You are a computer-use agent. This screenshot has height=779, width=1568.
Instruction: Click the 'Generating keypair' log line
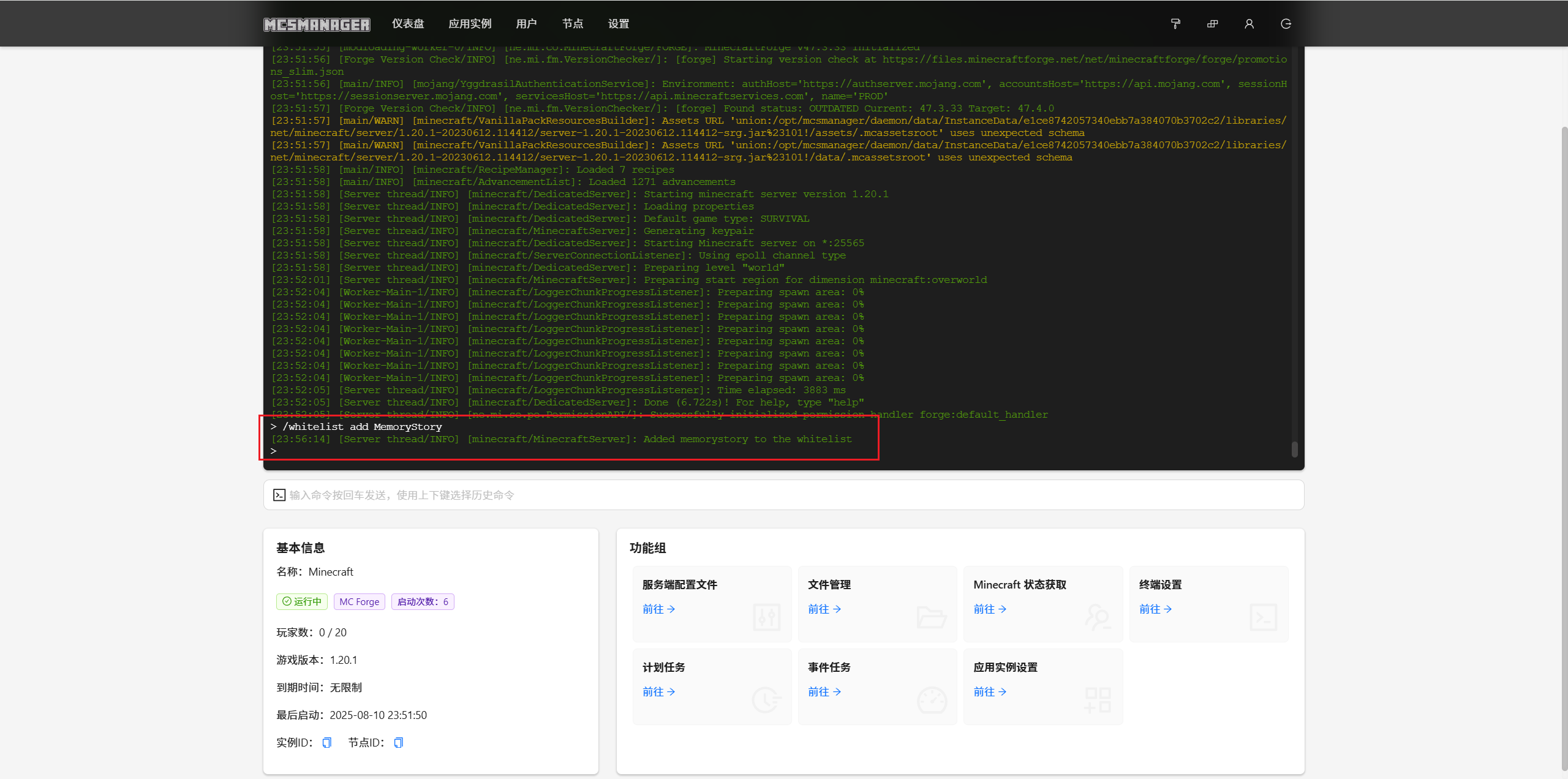[512, 231]
